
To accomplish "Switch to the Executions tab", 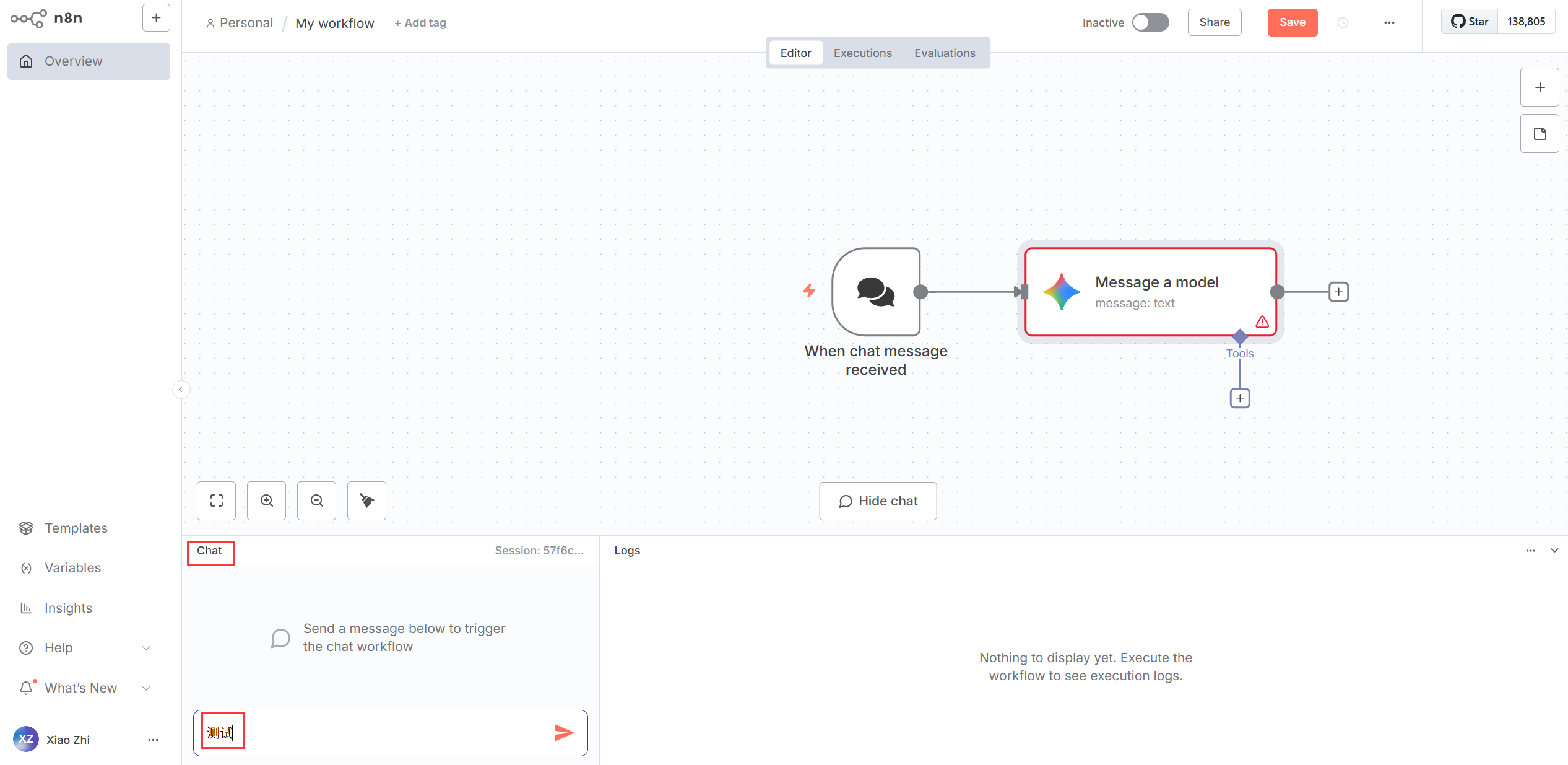I will pyautogui.click(x=862, y=53).
